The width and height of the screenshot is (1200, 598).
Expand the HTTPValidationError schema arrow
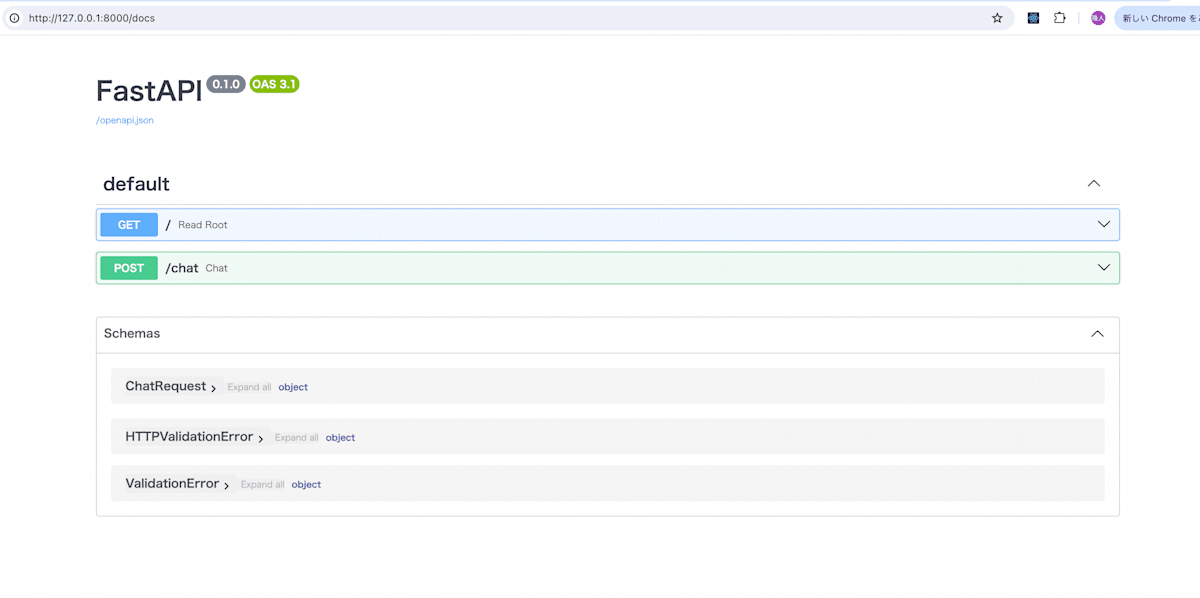(x=261, y=438)
